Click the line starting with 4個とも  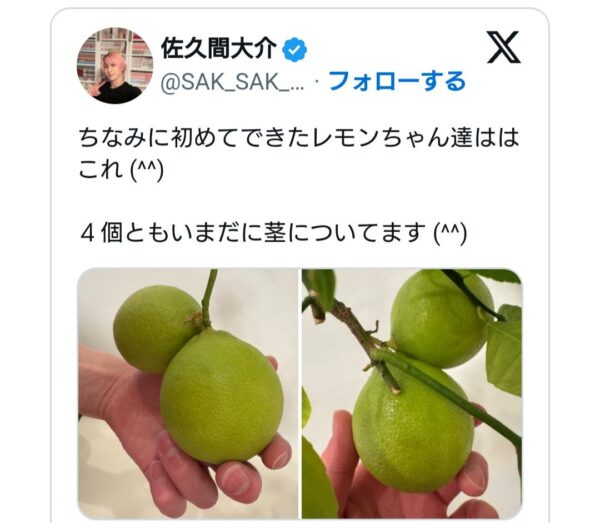click(274, 233)
